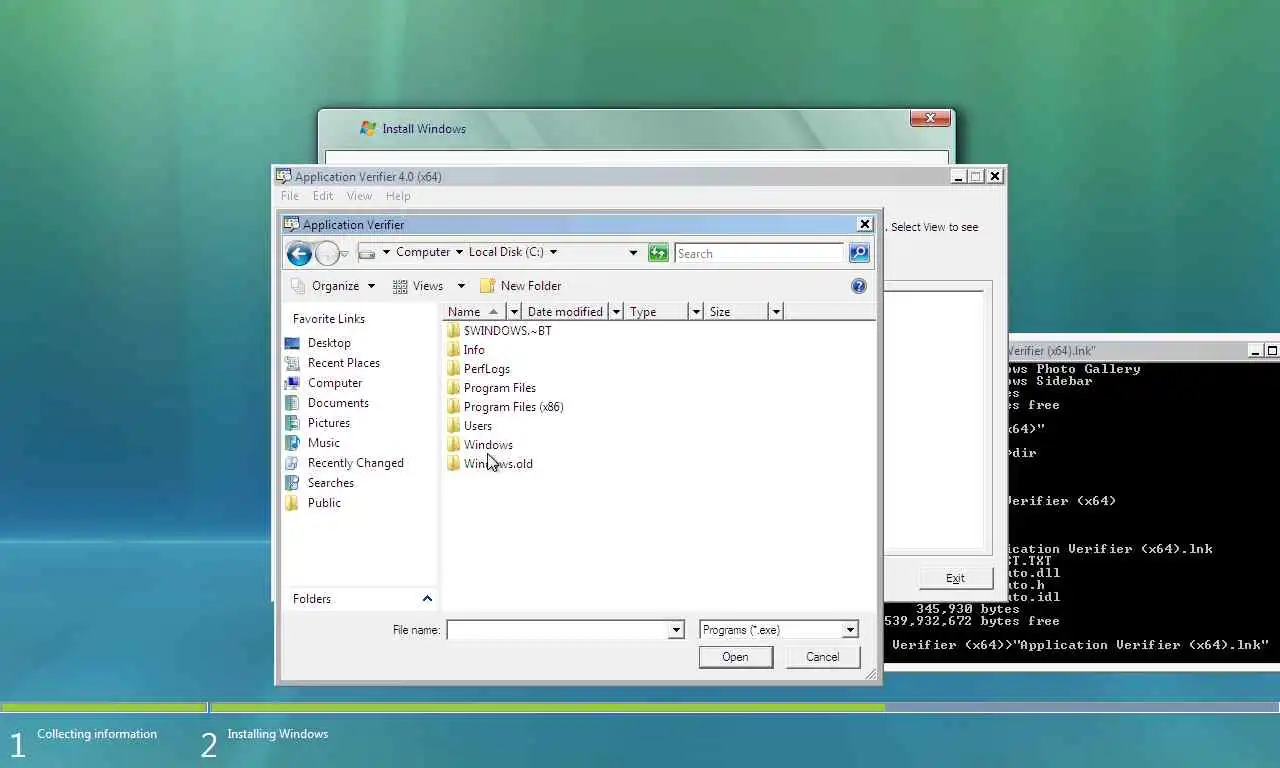Sort by the Type column header

click(657, 312)
